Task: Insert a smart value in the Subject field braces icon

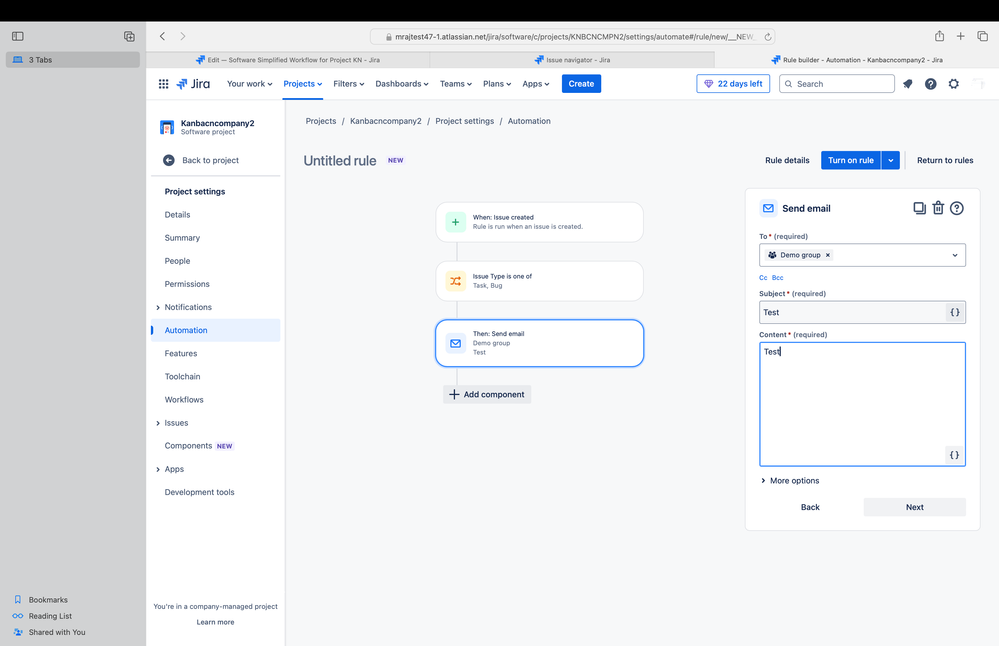Action: point(954,312)
